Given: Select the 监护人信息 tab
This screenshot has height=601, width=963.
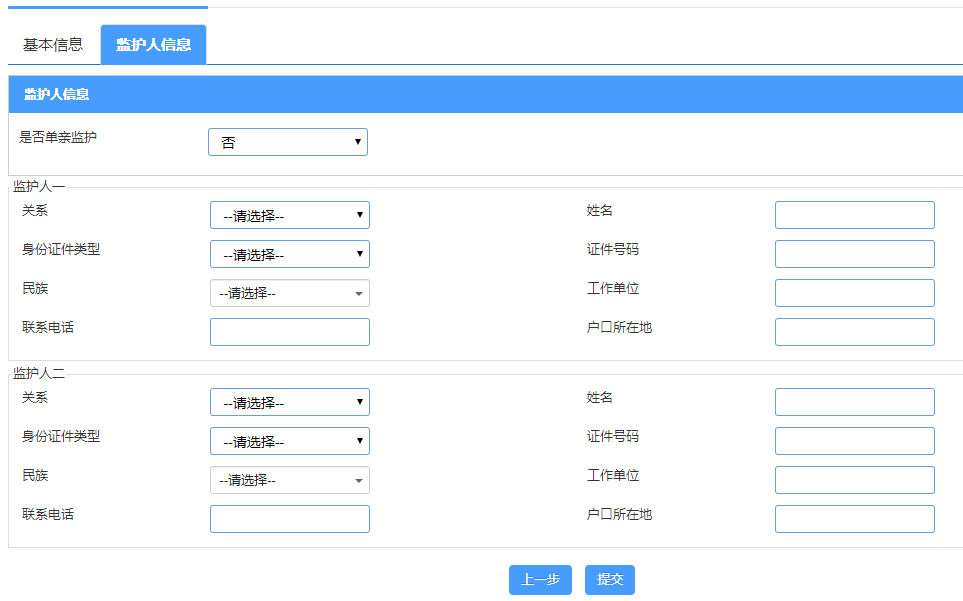Looking at the screenshot, I should coord(154,45).
